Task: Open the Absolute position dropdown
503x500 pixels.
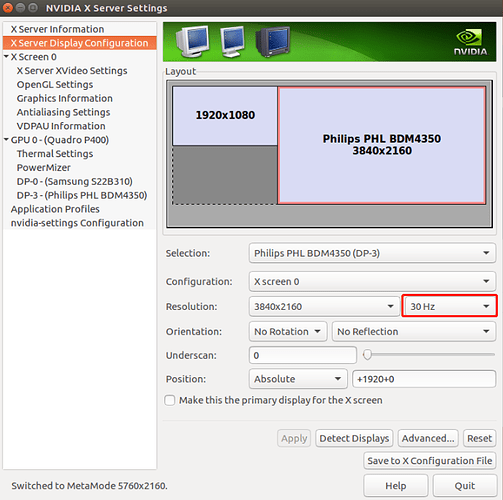Action: click(x=298, y=379)
